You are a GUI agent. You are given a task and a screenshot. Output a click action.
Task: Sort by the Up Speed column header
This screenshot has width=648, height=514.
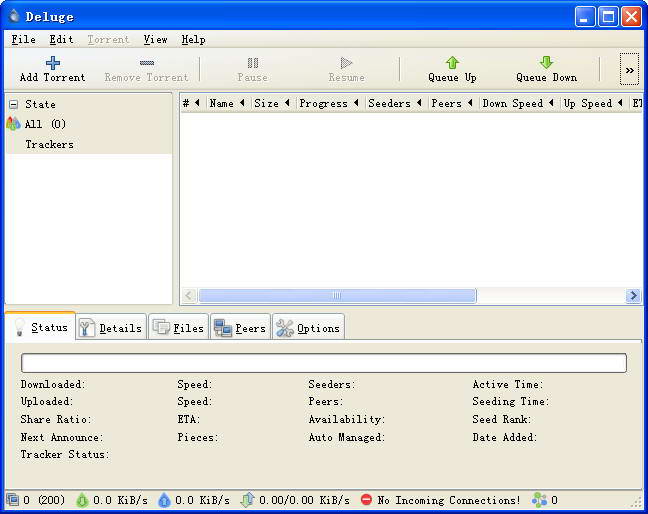594,103
